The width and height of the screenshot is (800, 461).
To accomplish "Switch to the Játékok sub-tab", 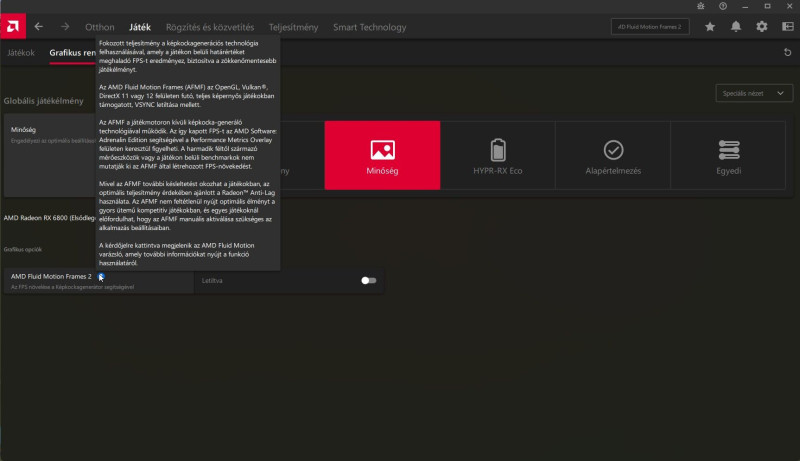I will click(x=21, y=53).
